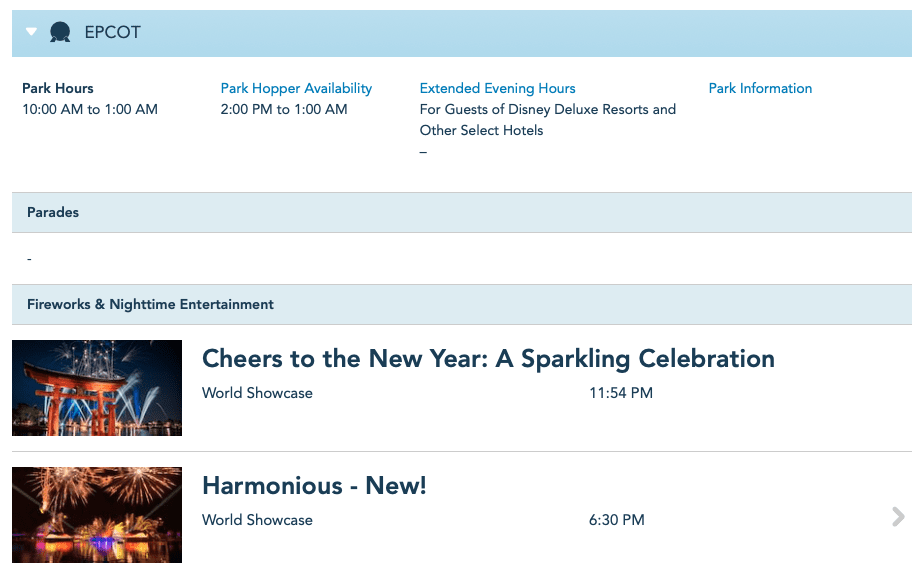Select the EPCOT header title
The width and height of the screenshot is (918, 573).
(112, 32)
